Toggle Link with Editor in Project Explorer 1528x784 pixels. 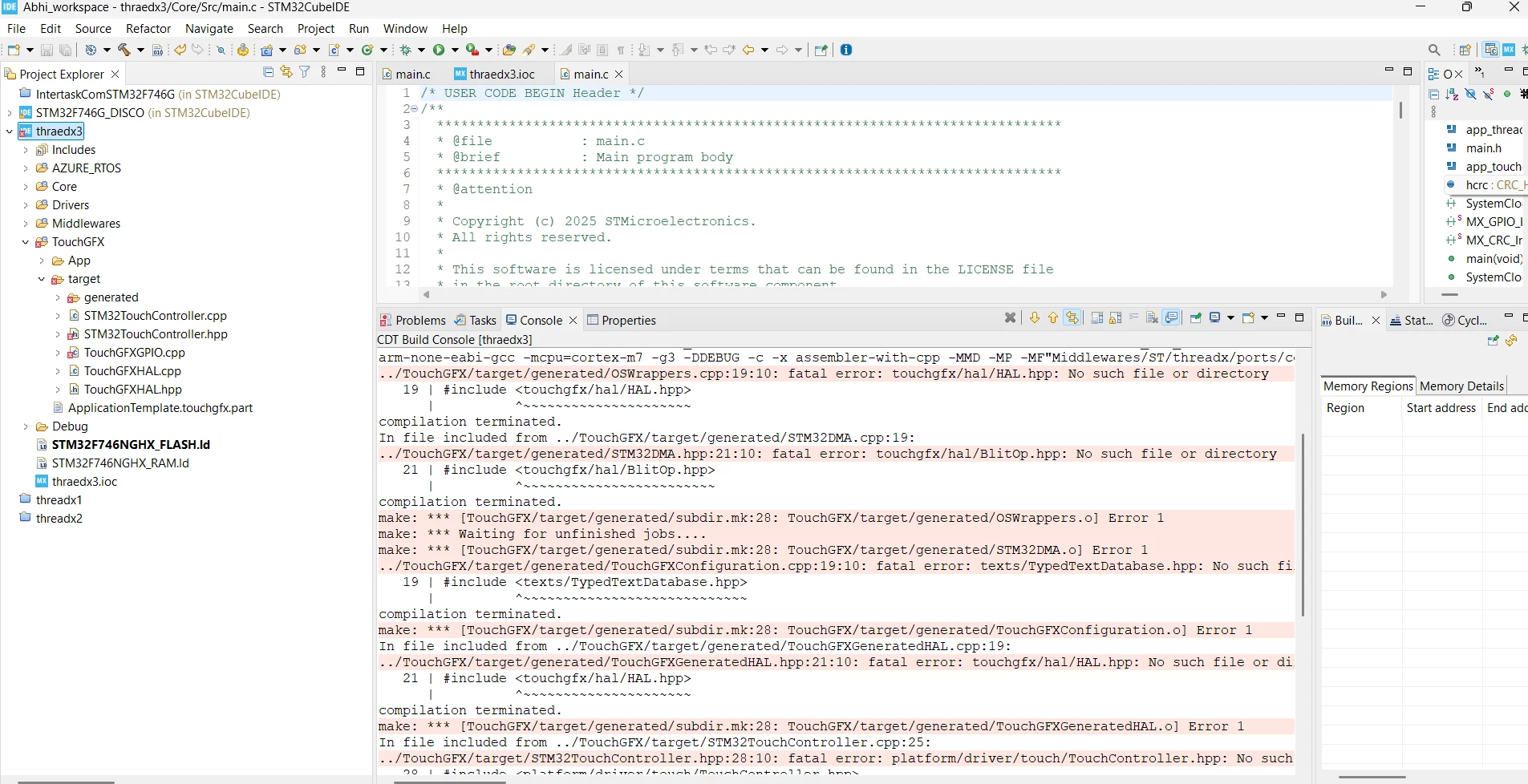click(286, 72)
